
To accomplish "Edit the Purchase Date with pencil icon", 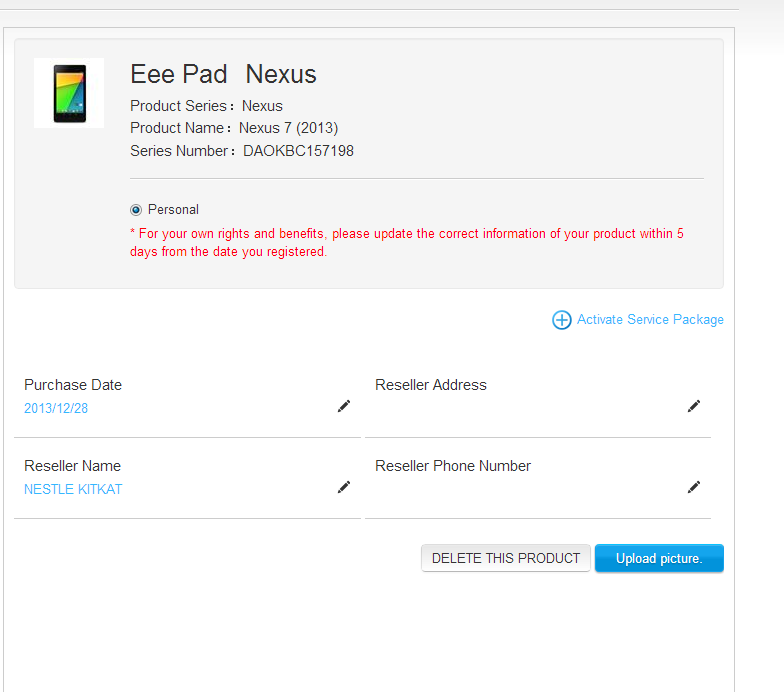I will click(x=344, y=406).
